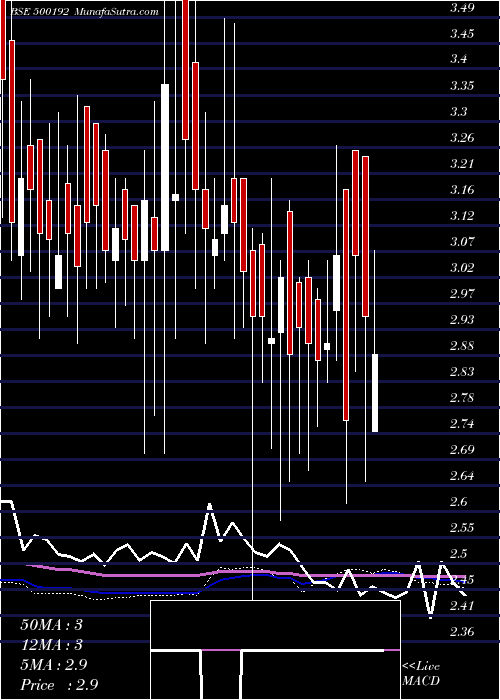Click the 2.41 price axis label
Screen dimensions: 500x700
[462, 606]
